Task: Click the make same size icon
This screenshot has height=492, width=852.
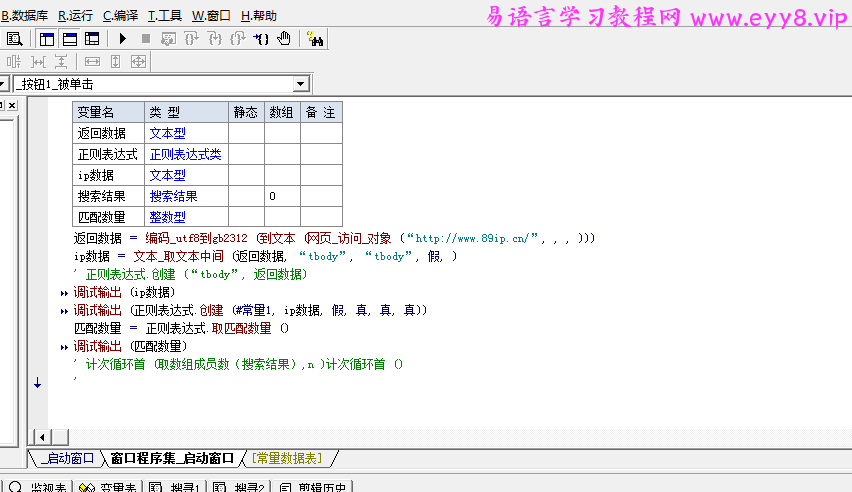Action: (139, 61)
